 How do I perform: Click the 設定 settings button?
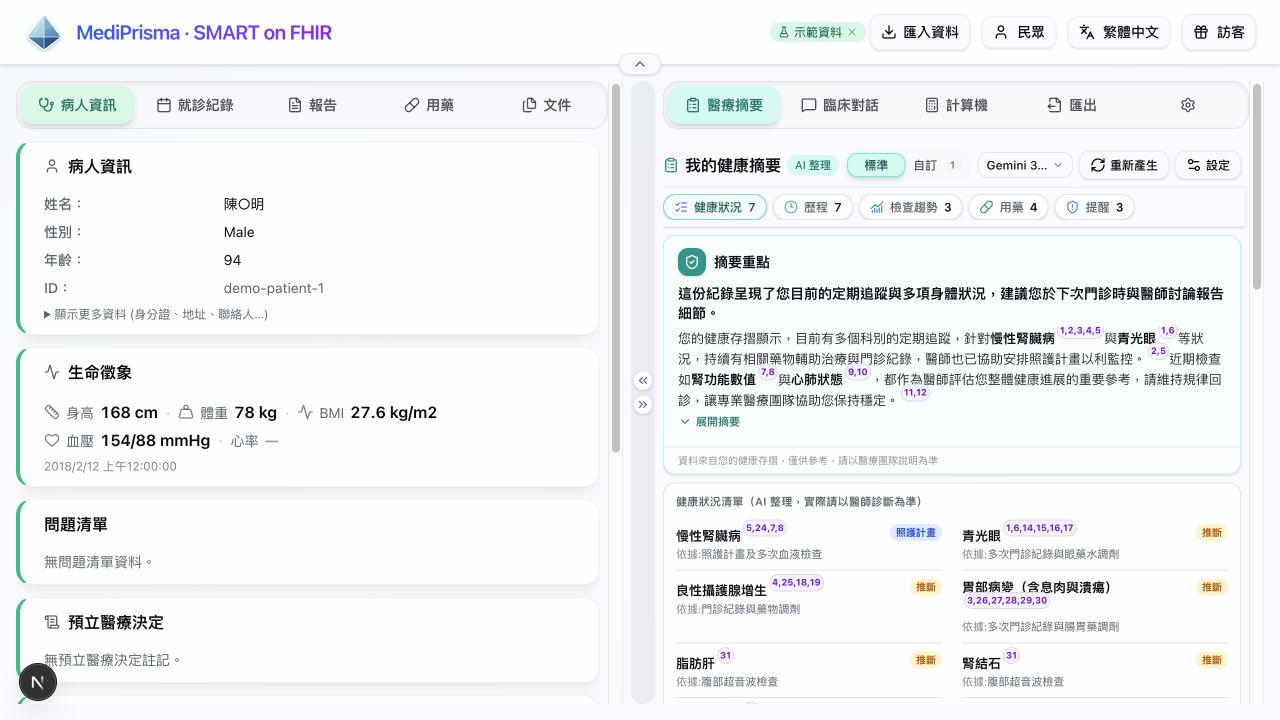point(1208,165)
